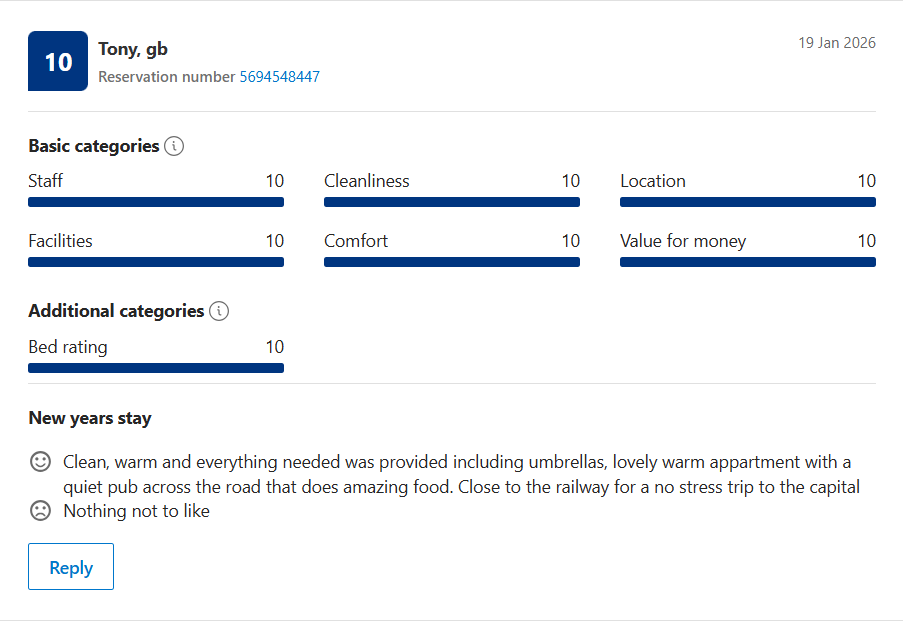
Task: Click the Nothing not to like comment
Action: point(136,511)
